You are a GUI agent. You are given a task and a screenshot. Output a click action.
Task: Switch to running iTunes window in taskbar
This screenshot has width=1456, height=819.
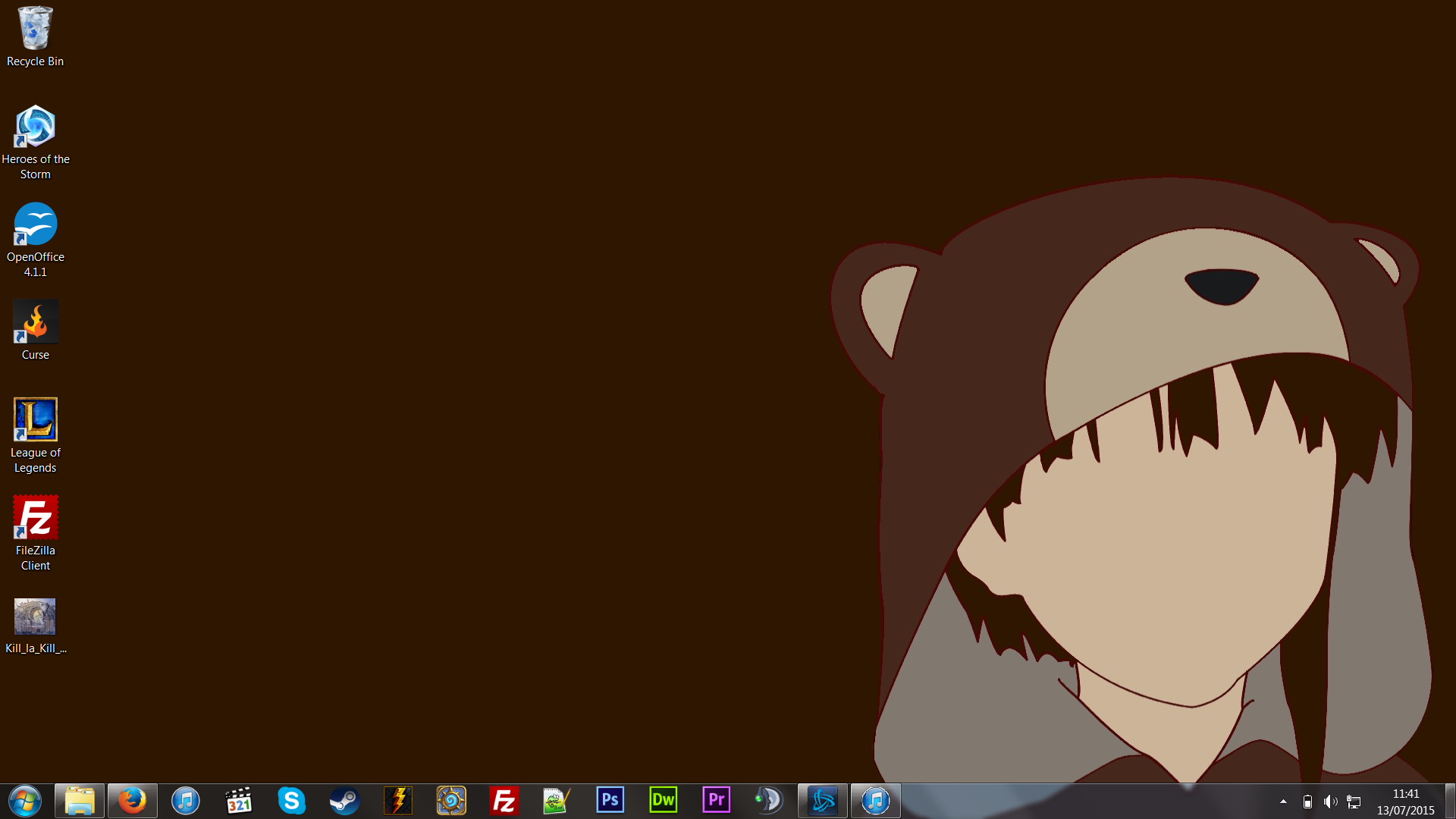pyautogui.click(x=876, y=801)
